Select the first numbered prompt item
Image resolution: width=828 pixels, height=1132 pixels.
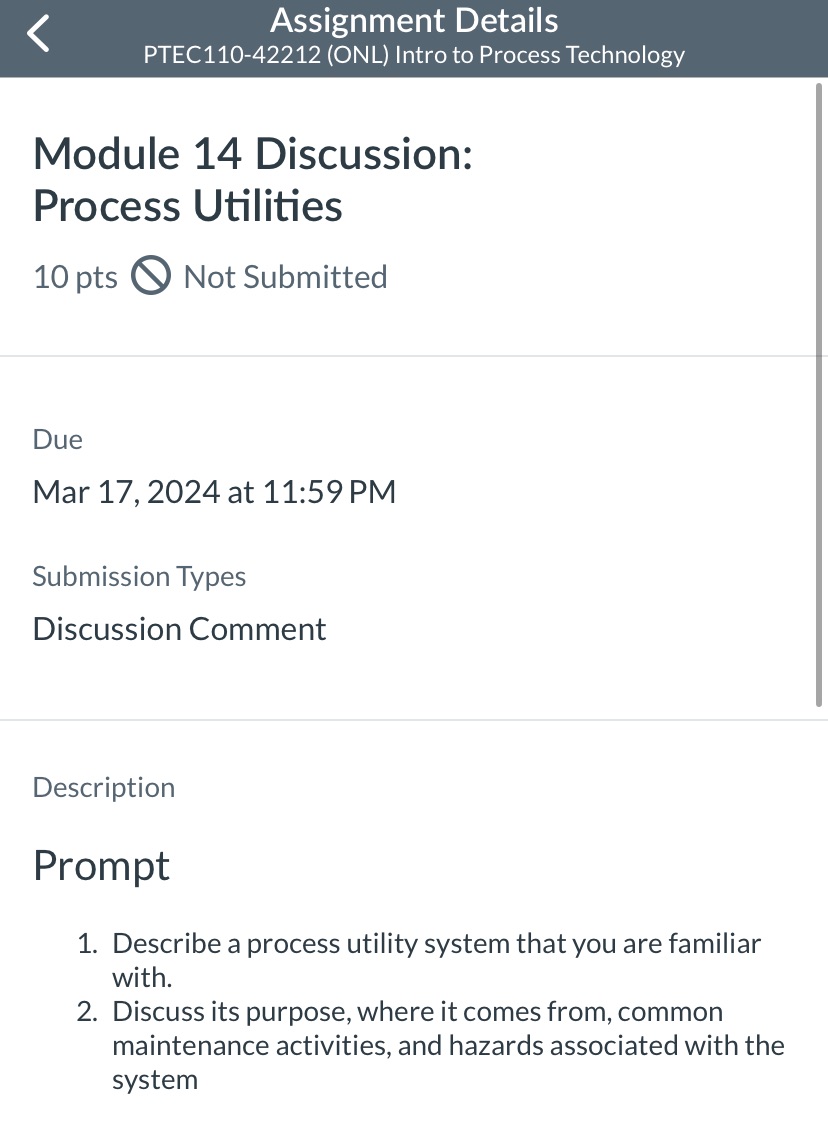pos(436,959)
